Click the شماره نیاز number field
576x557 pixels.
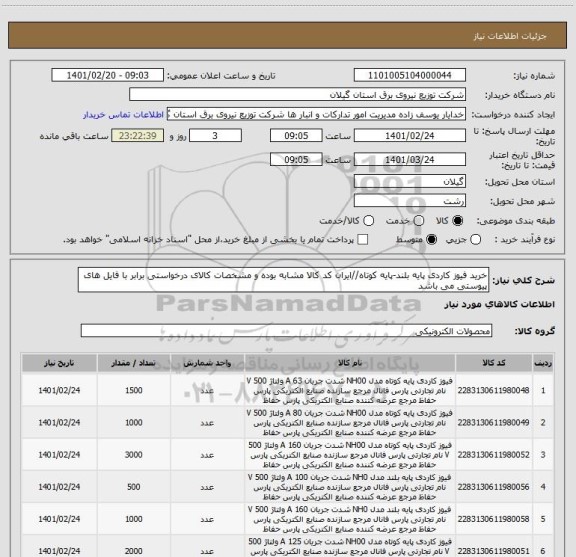click(410, 75)
